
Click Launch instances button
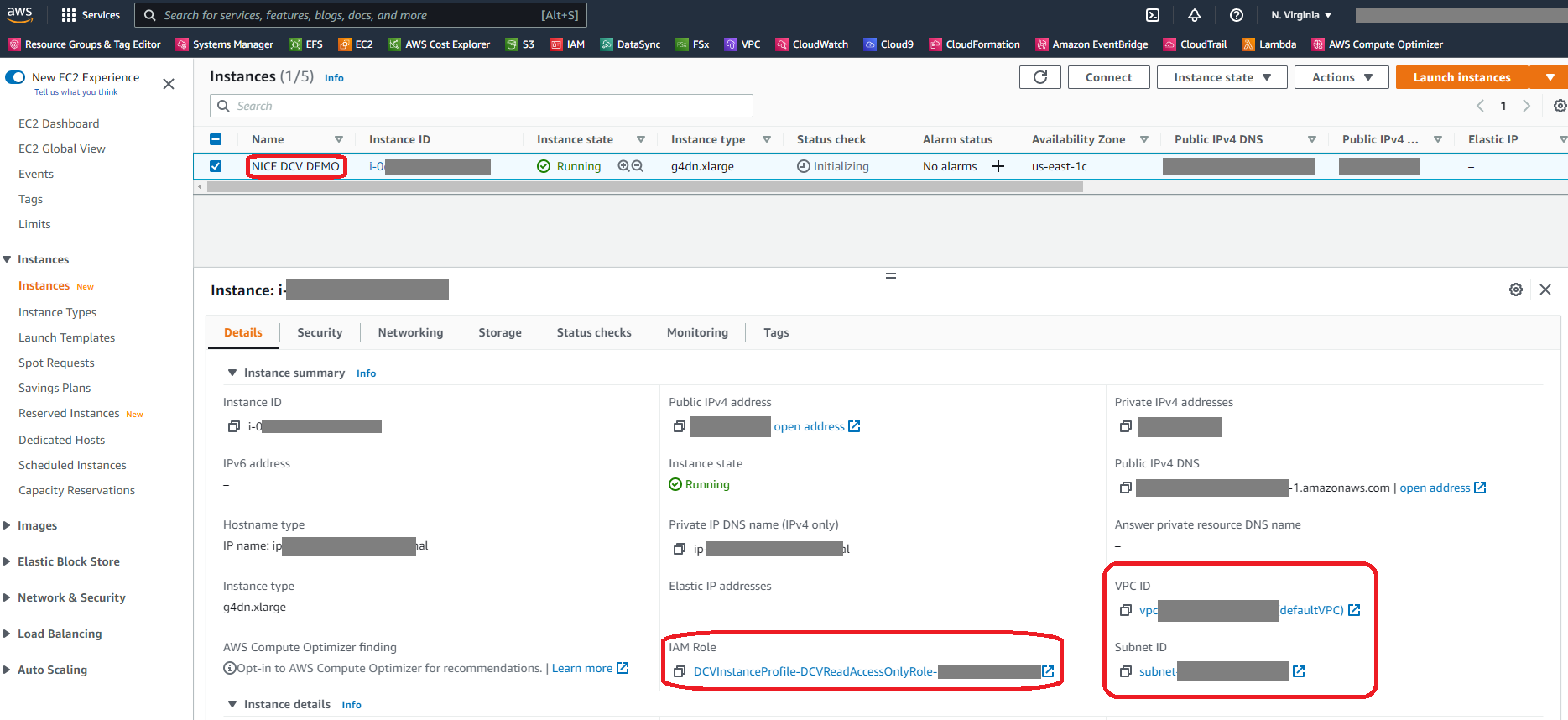pyautogui.click(x=1461, y=77)
